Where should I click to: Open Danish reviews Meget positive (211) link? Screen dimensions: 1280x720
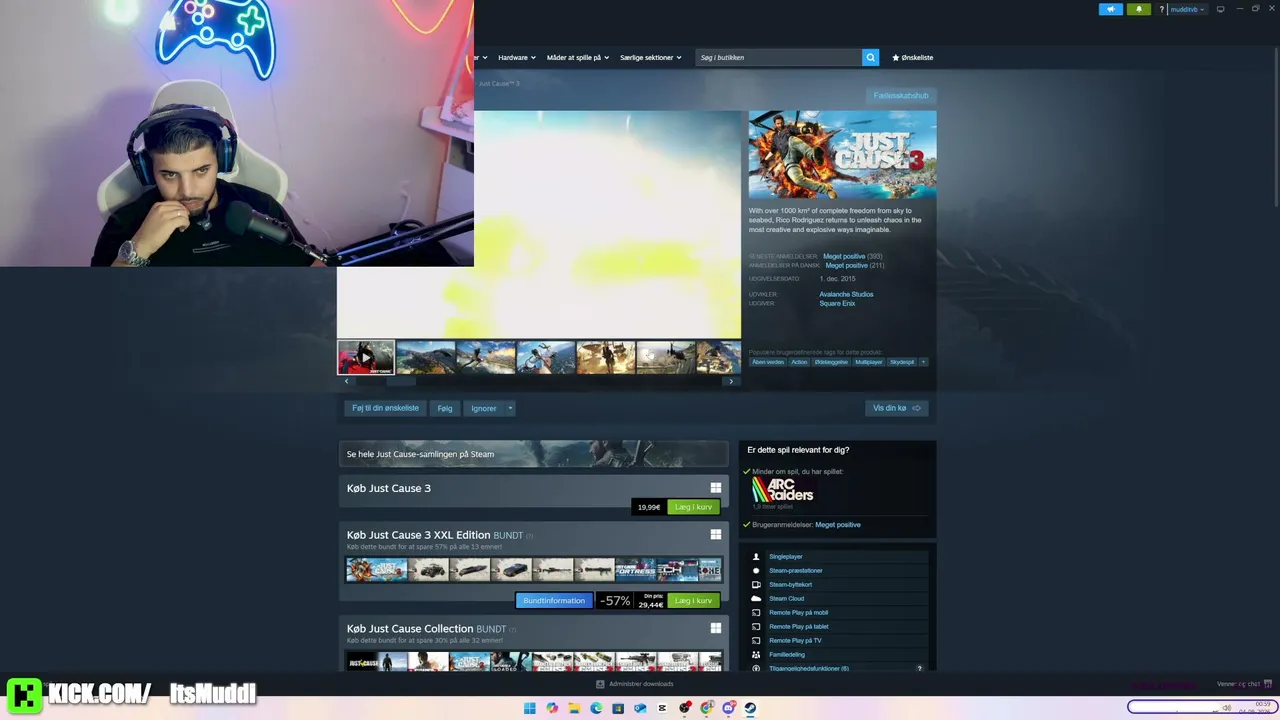click(x=854, y=265)
